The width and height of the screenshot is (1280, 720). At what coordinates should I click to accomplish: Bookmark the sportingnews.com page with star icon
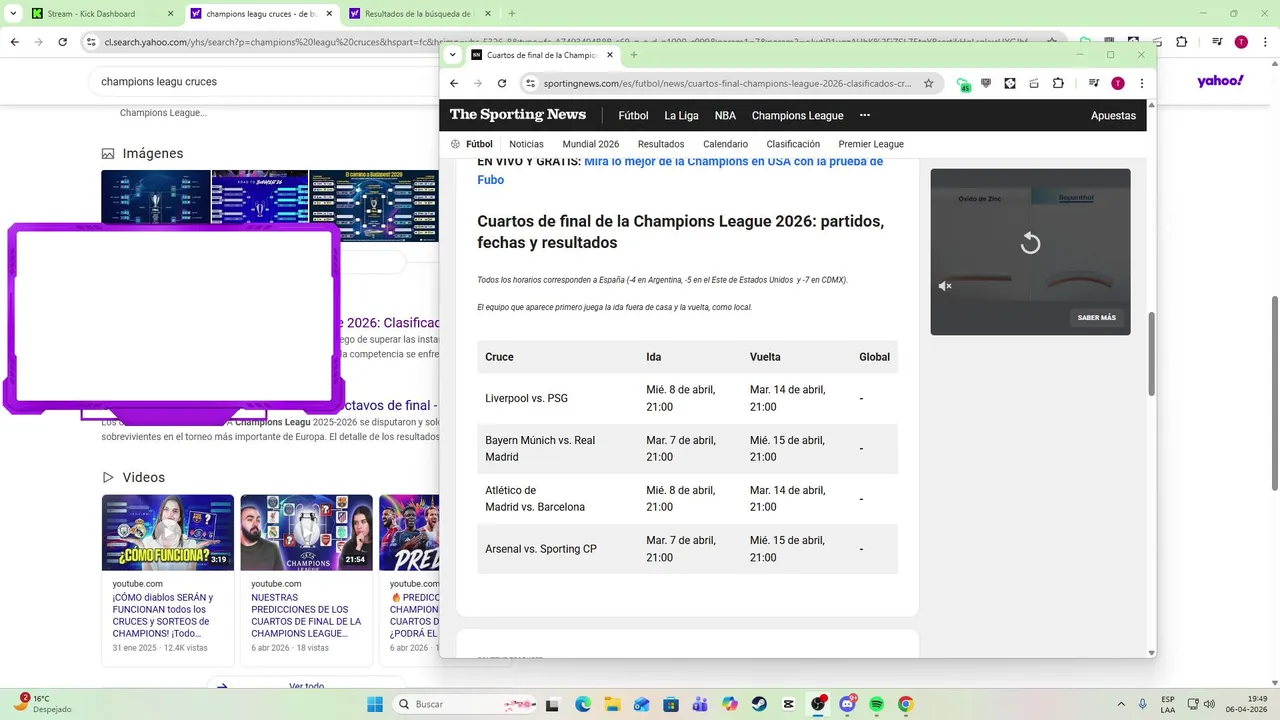click(x=928, y=84)
